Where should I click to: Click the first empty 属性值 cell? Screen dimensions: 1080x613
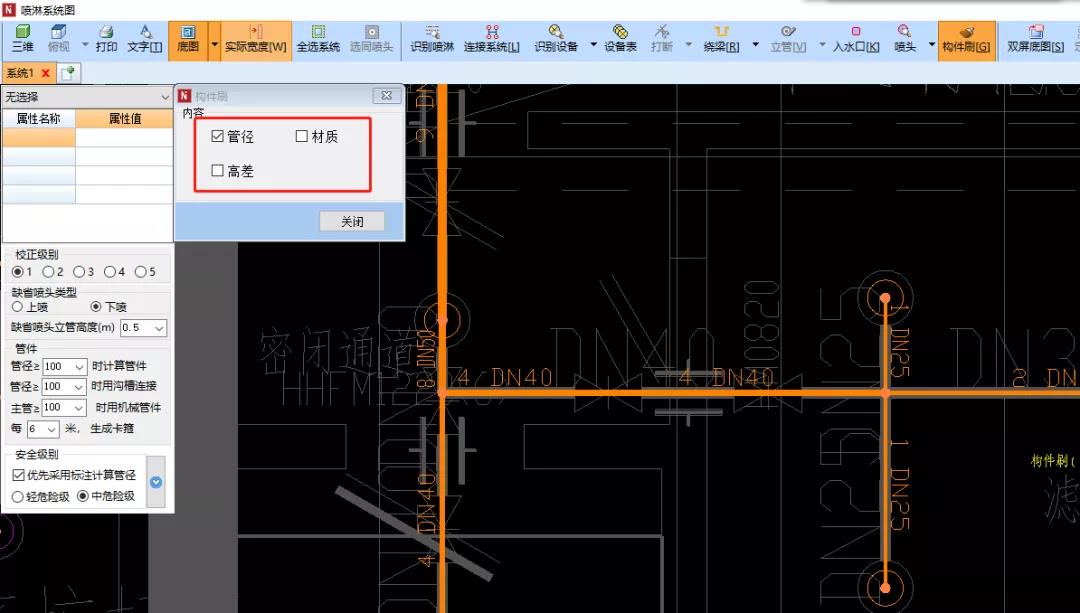pos(124,137)
